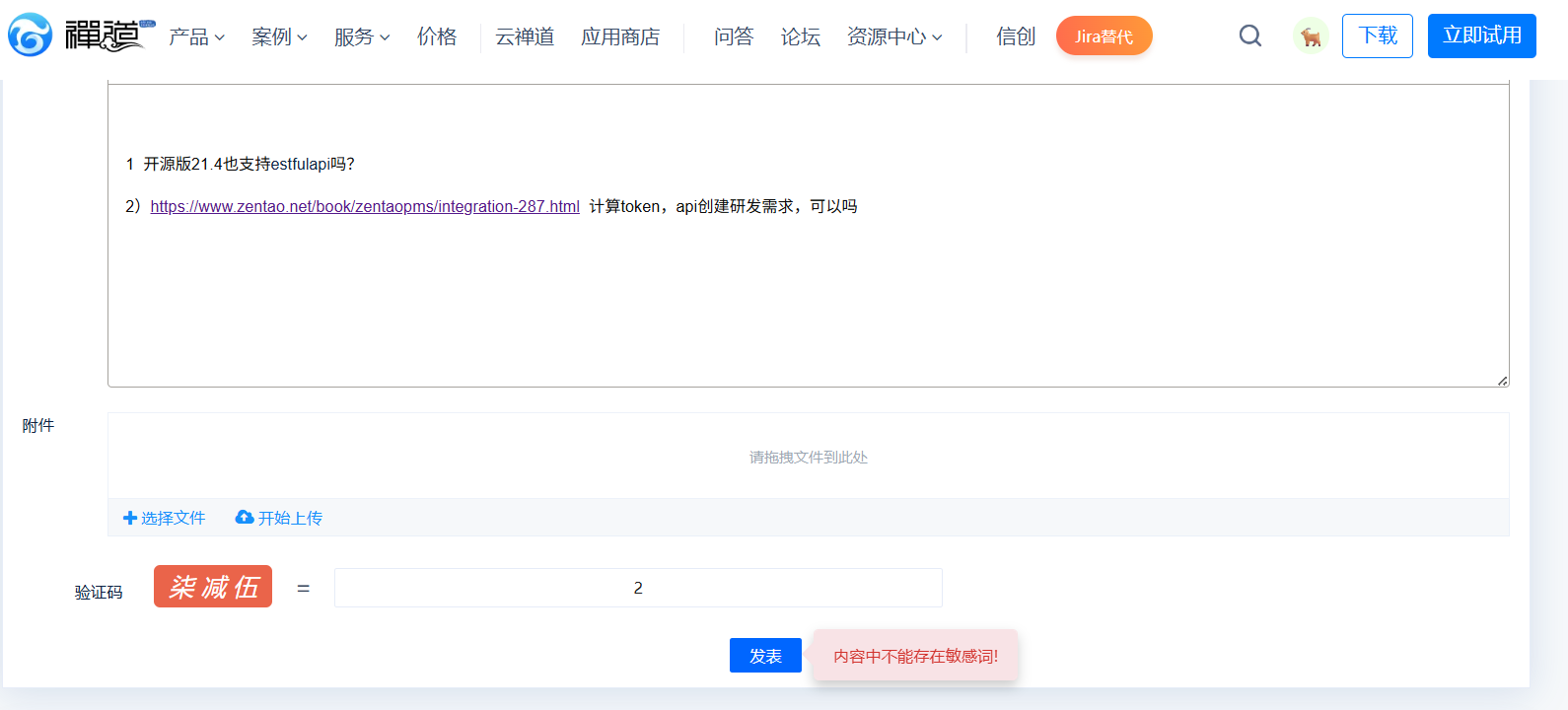Open the 信创 page
The width and height of the screenshot is (1568, 710).
pos(1016,36)
